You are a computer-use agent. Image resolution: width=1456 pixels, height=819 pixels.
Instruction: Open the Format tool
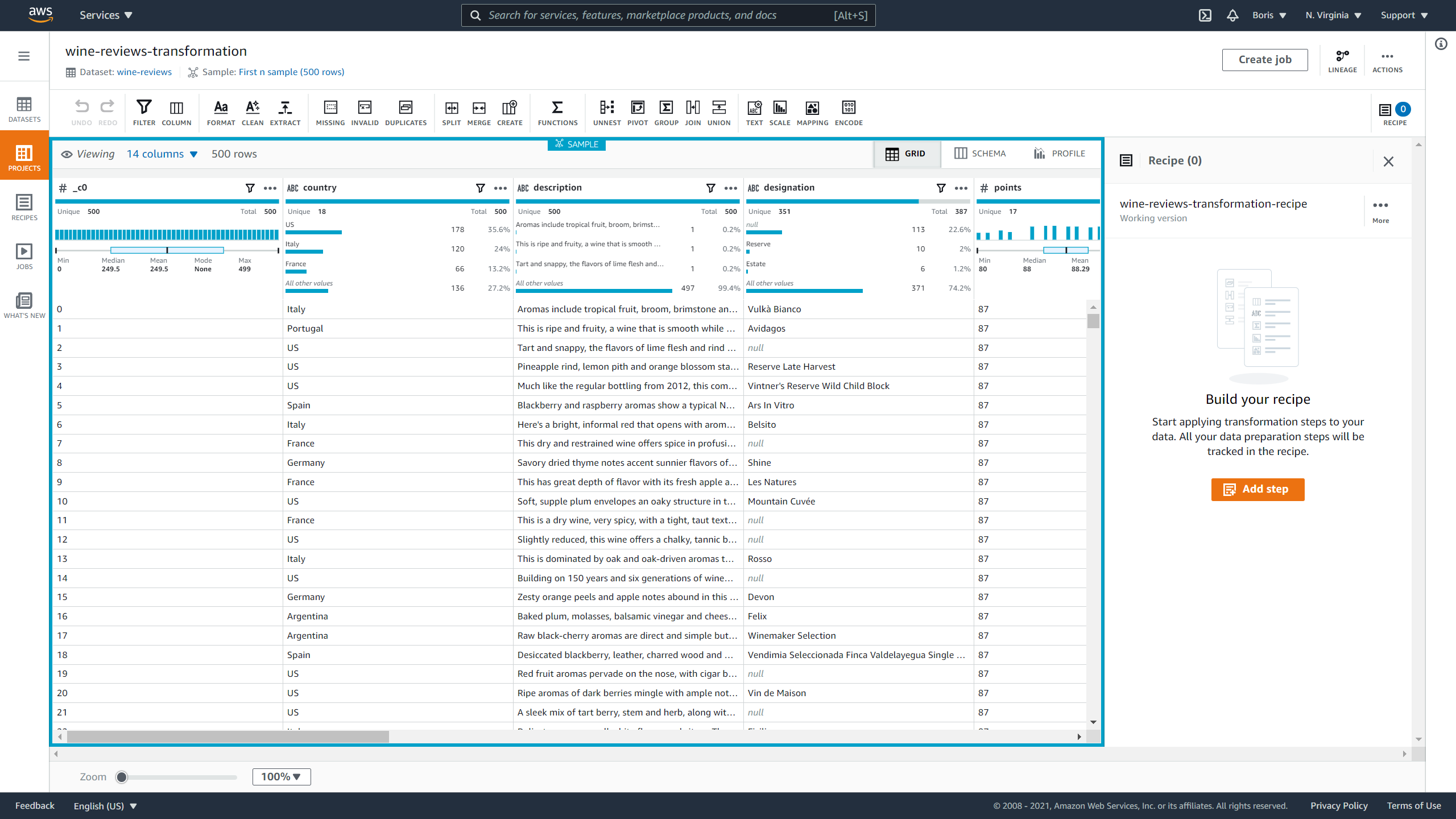click(x=221, y=113)
